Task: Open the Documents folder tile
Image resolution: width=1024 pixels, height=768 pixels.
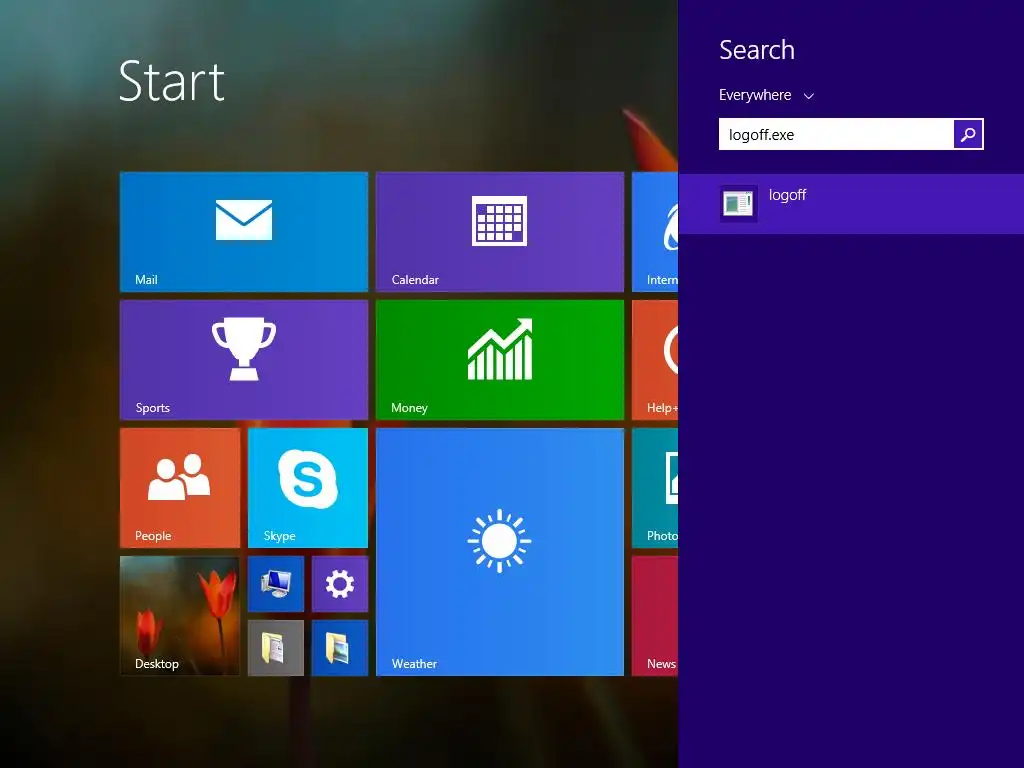Action: coord(276,648)
